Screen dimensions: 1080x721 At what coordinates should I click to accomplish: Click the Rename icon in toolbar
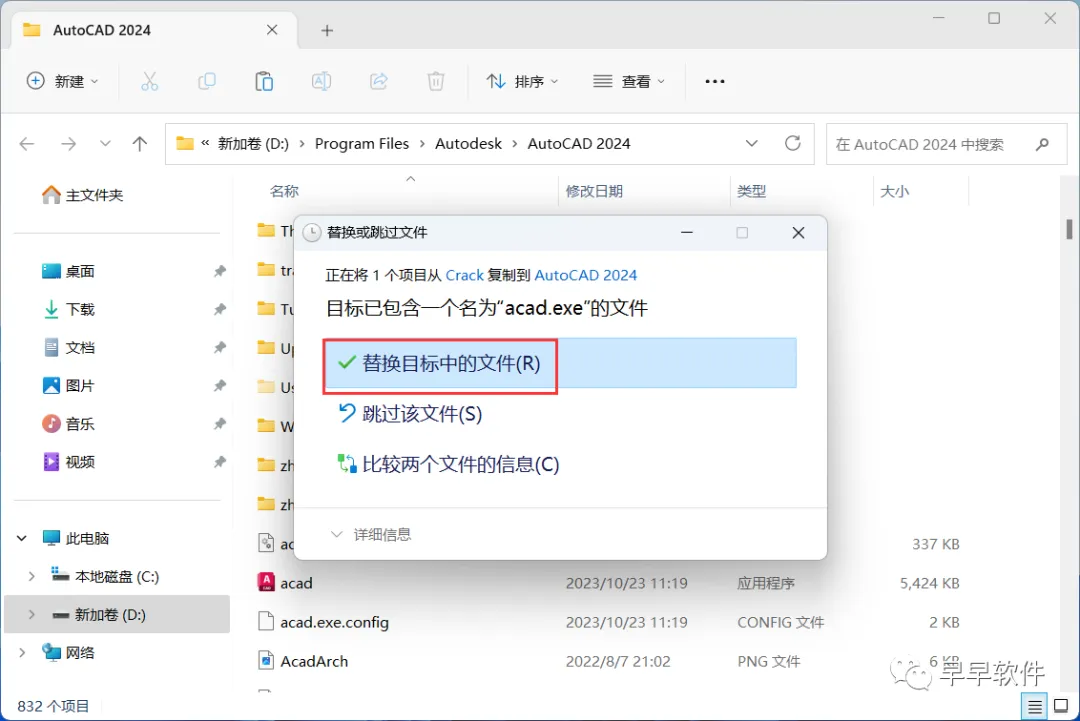pyautogui.click(x=321, y=81)
